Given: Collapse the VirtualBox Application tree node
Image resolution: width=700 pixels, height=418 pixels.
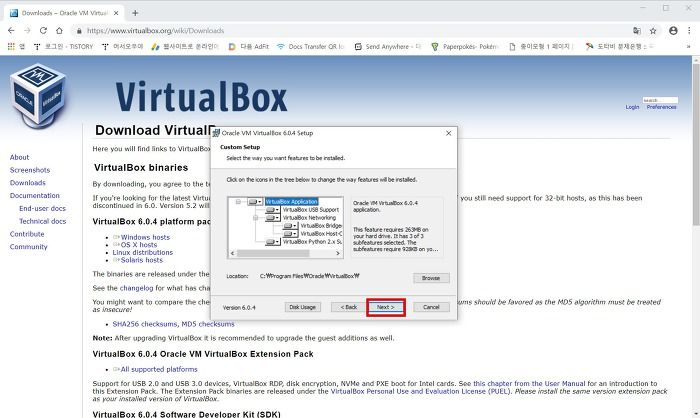Looking at the screenshot, I should pos(238,202).
